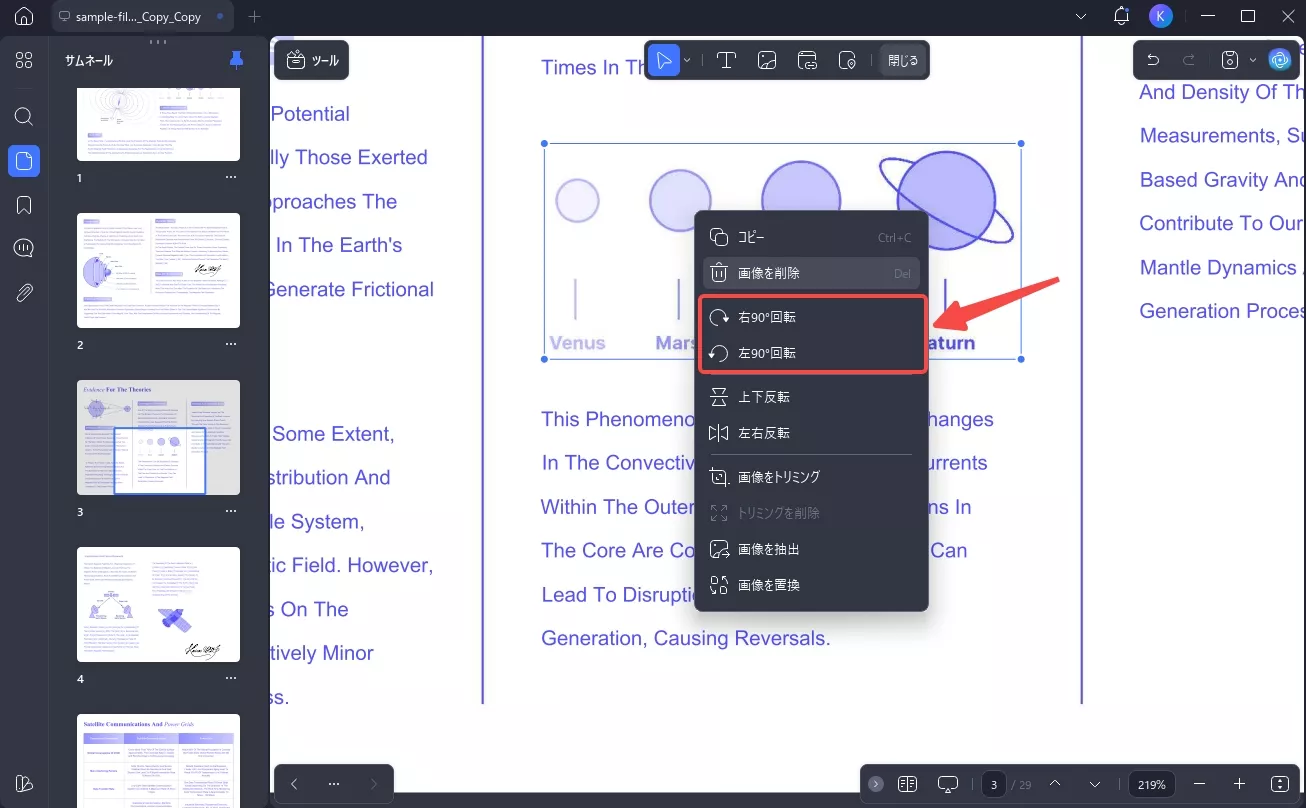Image resolution: width=1306 pixels, height=808 pixels.
Task: Undo the last action
Action: click(1153, 60)
